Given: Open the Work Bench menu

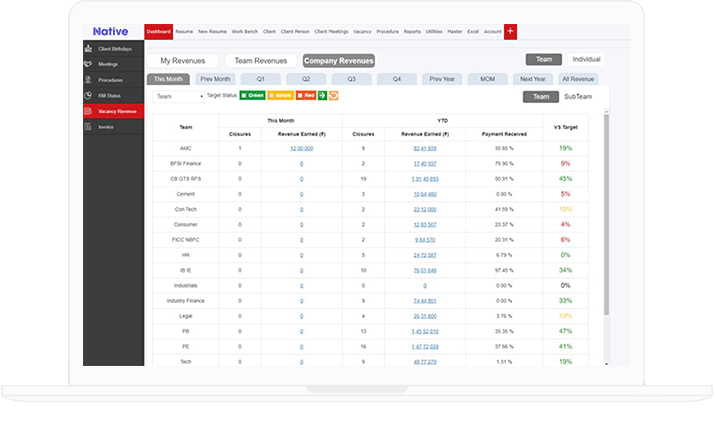Looking at the screenshot, I should coord(245,31).
